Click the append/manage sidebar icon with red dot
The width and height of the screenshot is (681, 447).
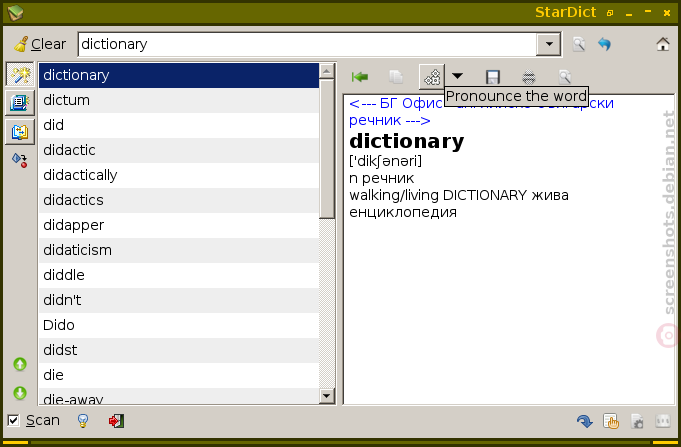(x=20, y=160)
